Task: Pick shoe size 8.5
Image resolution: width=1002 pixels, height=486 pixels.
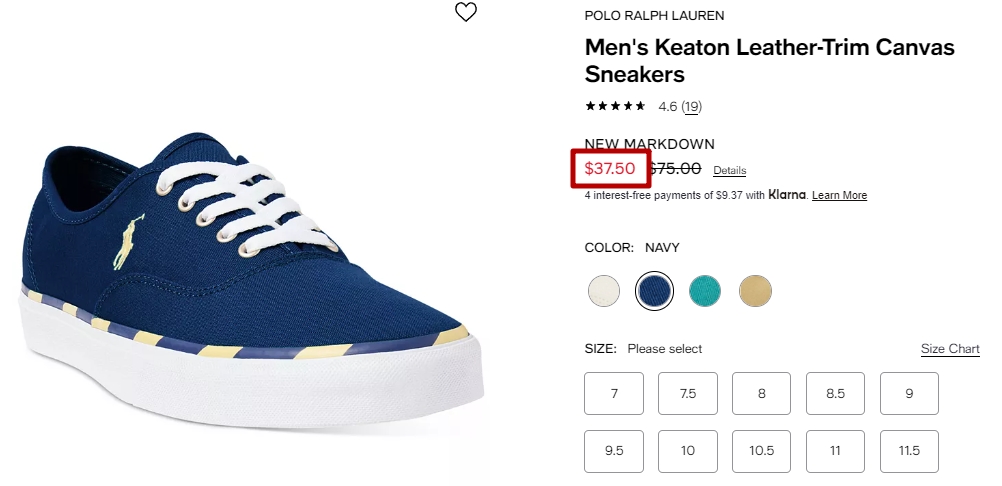Action: coord(836,393)
